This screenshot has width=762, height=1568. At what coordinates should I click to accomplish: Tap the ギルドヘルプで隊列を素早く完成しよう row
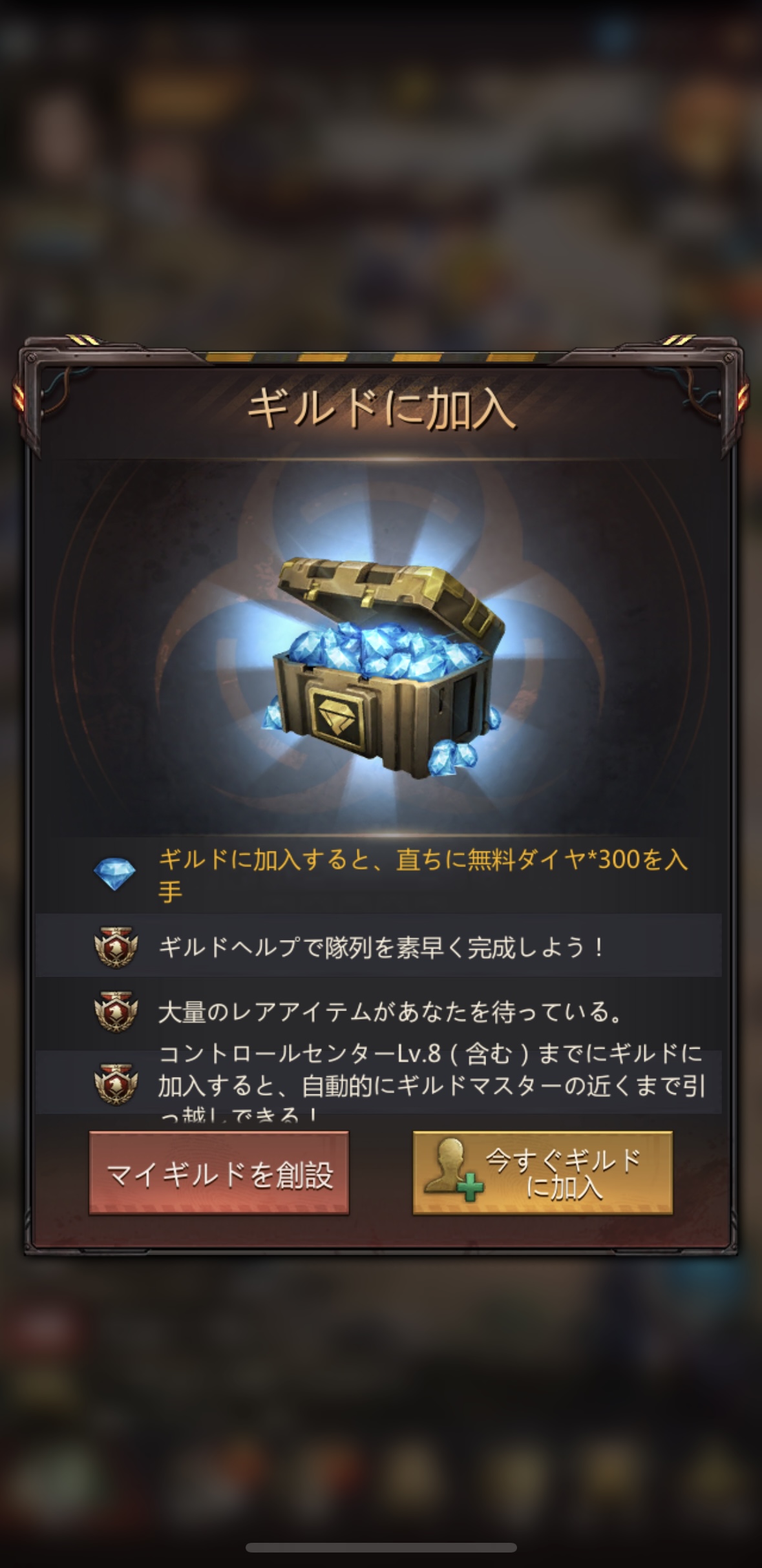(379, 947)
